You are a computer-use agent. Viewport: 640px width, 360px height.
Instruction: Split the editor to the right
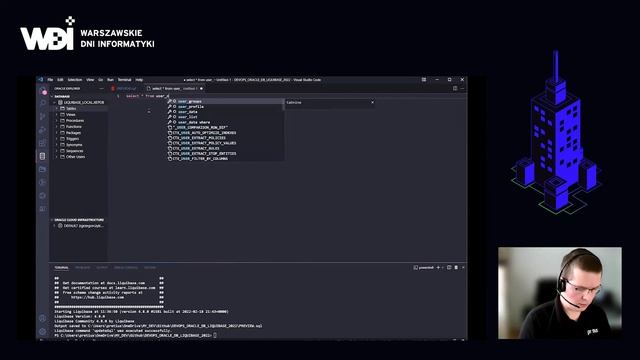[x=455, y=88]
